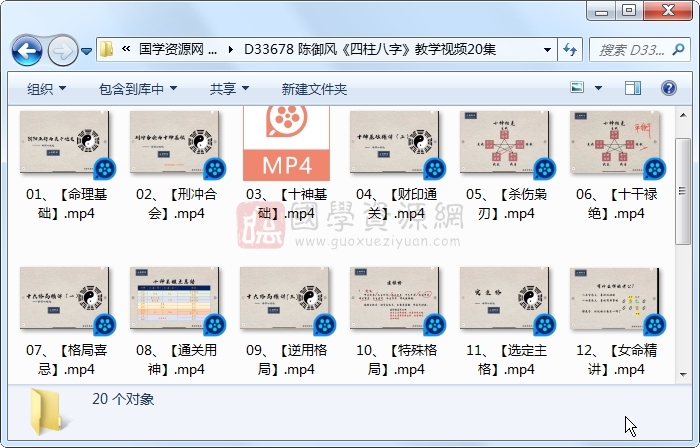Click the folder icon in address bar

point(106,49)
